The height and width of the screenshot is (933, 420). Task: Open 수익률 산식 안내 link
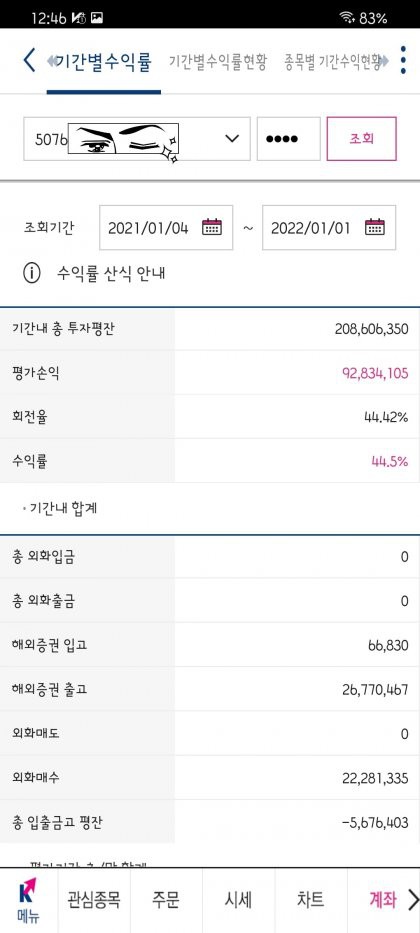coord(111,274)
